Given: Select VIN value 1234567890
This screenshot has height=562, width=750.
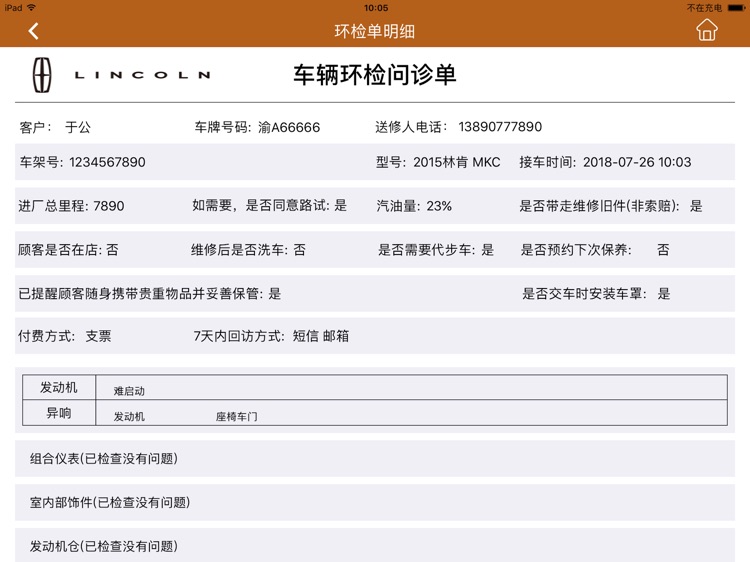Looking at the screenshot, I should [x=107, y=162].
